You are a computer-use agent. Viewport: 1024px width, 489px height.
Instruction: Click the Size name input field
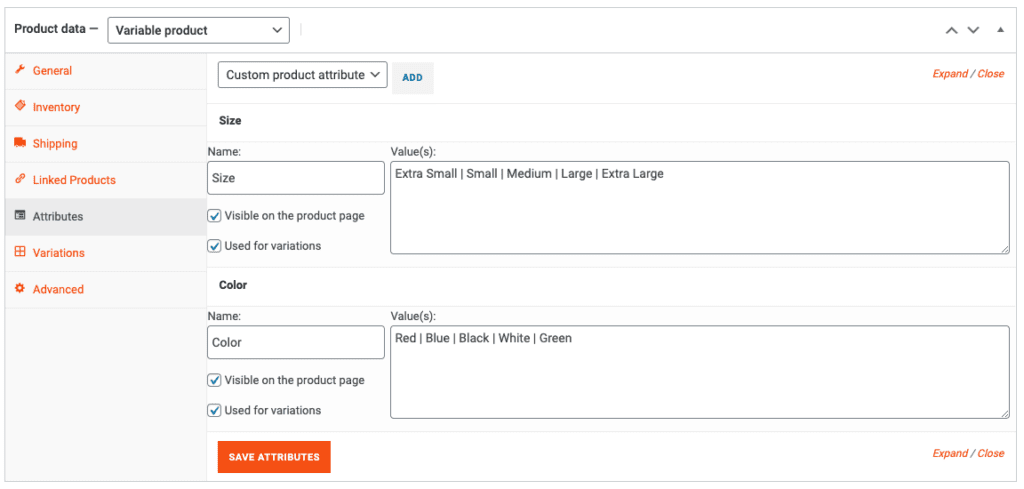[296, 178]
